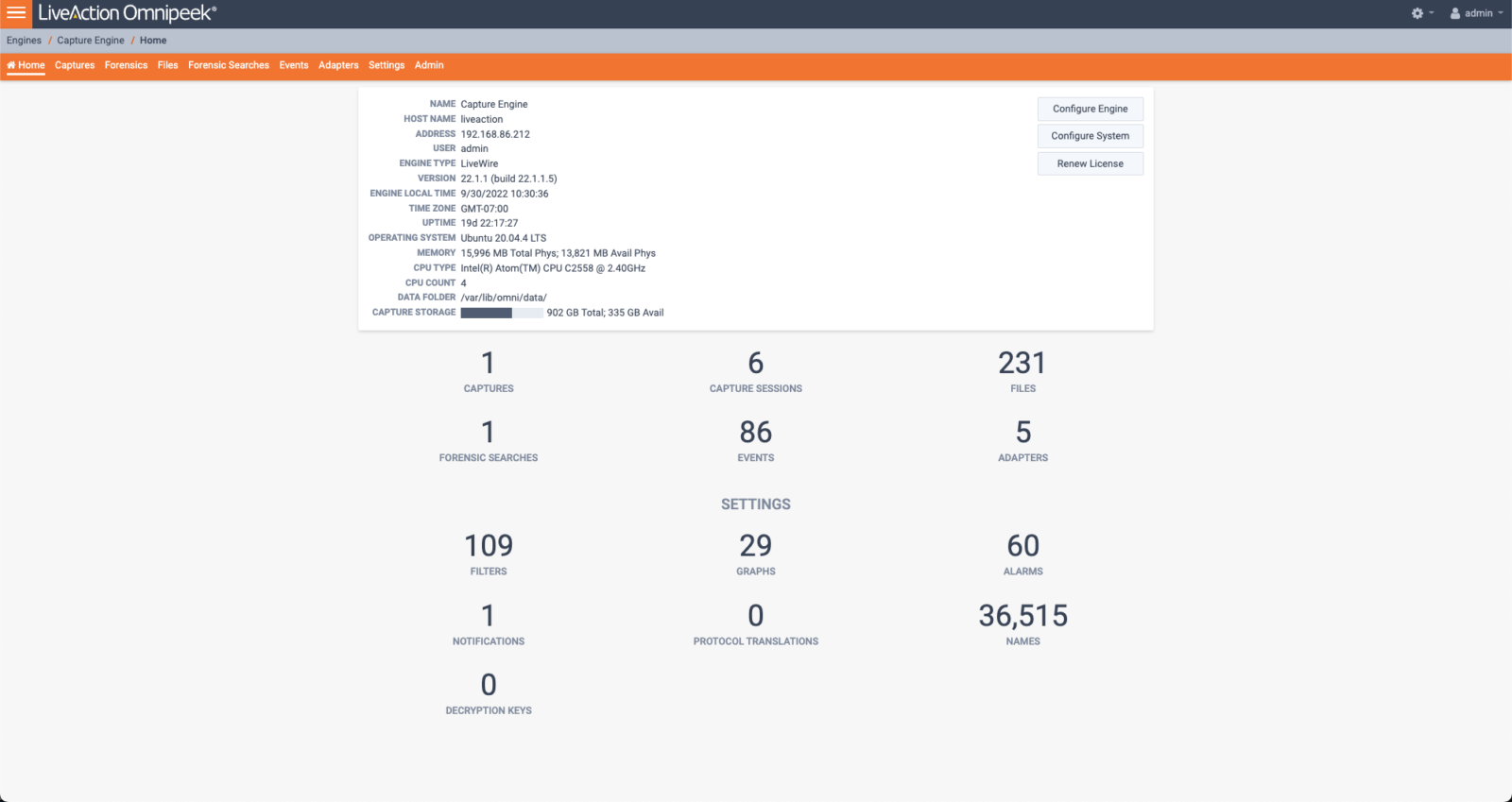Open the 36,515 Names settings tile
This screenshot has width=1512, height=802.
pos(1022,623)
